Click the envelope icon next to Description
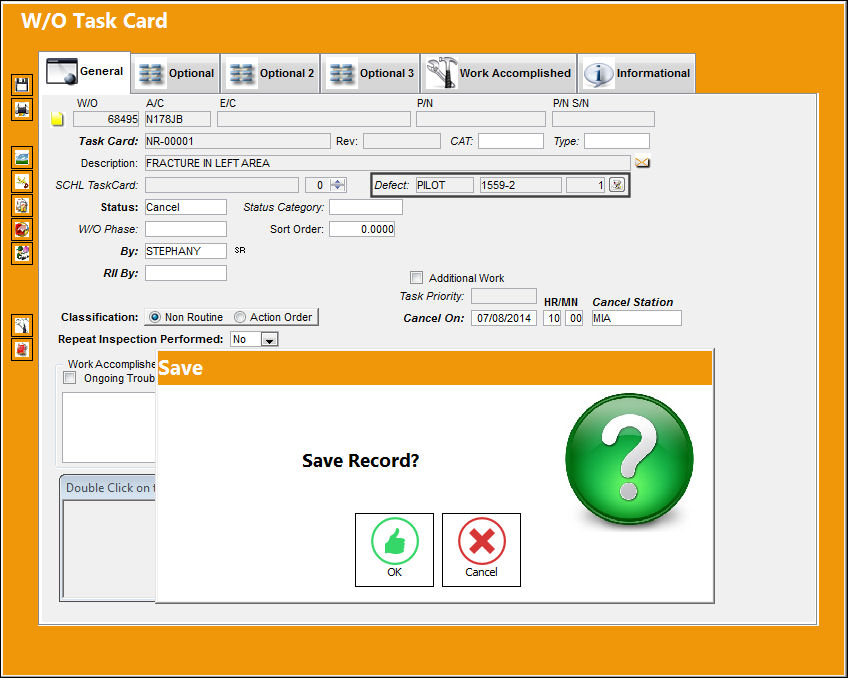The width and height of the screenshot is (848, 678). pyautogui.click(x=642, y=162)
